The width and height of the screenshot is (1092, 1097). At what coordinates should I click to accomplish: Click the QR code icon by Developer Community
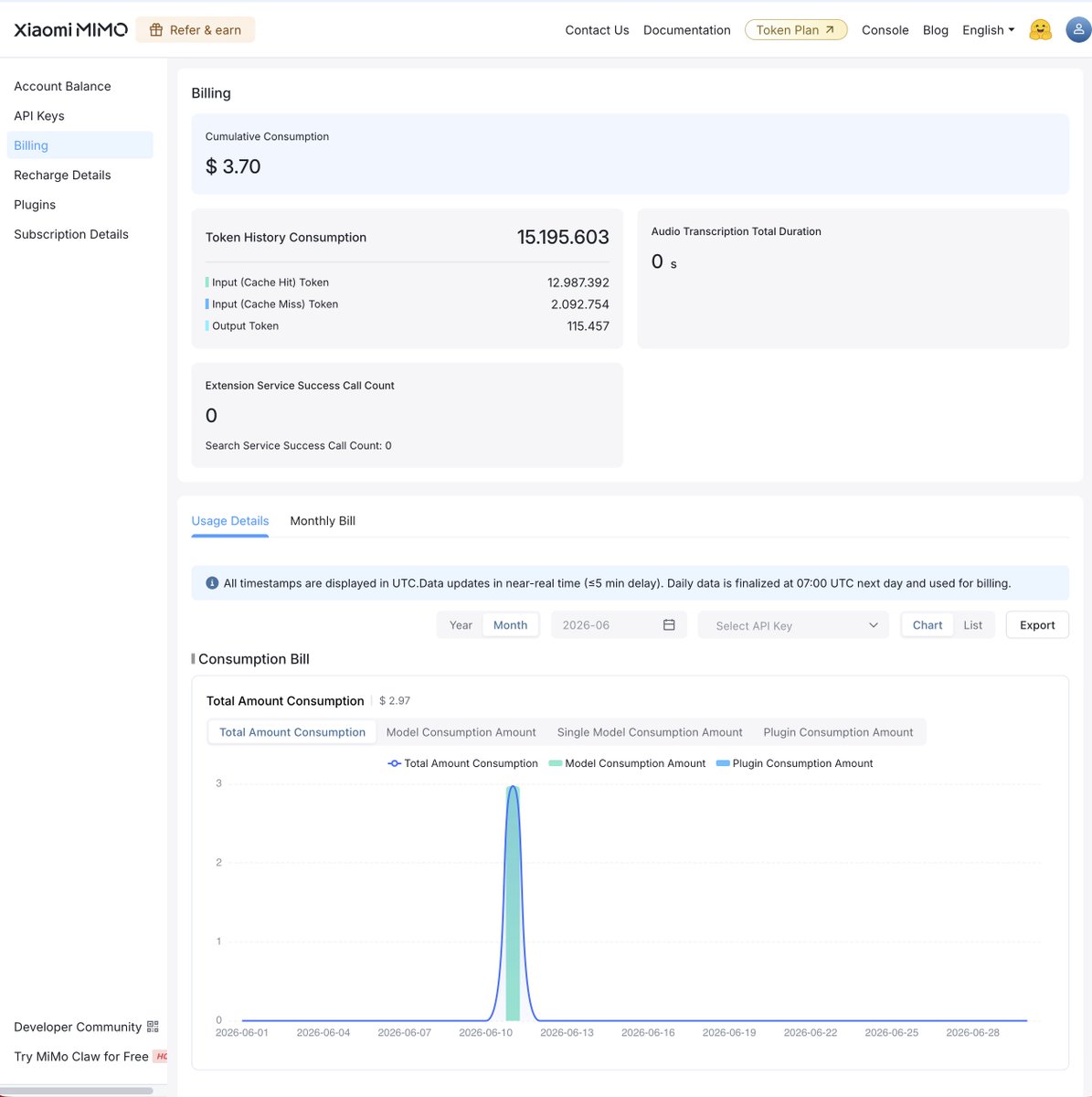(153, 1027)
